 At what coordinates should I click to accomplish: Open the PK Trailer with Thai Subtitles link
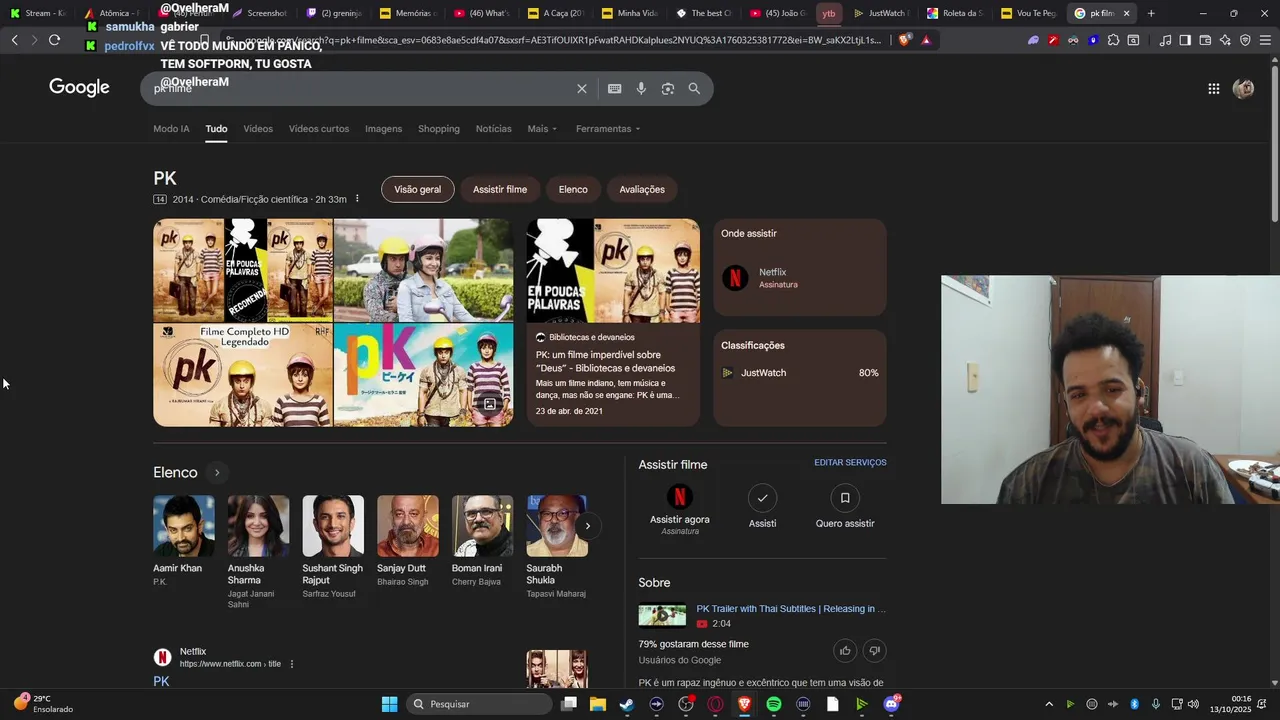click(x=791, y=608)
